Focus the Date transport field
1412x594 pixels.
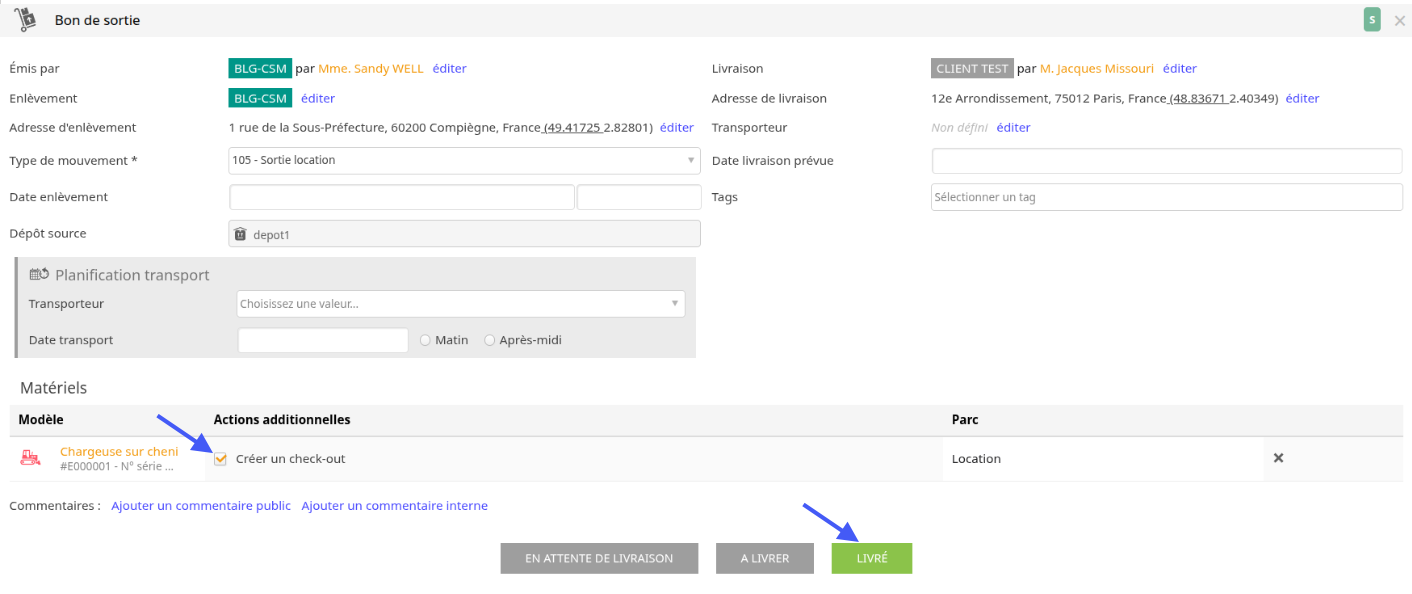323,340
